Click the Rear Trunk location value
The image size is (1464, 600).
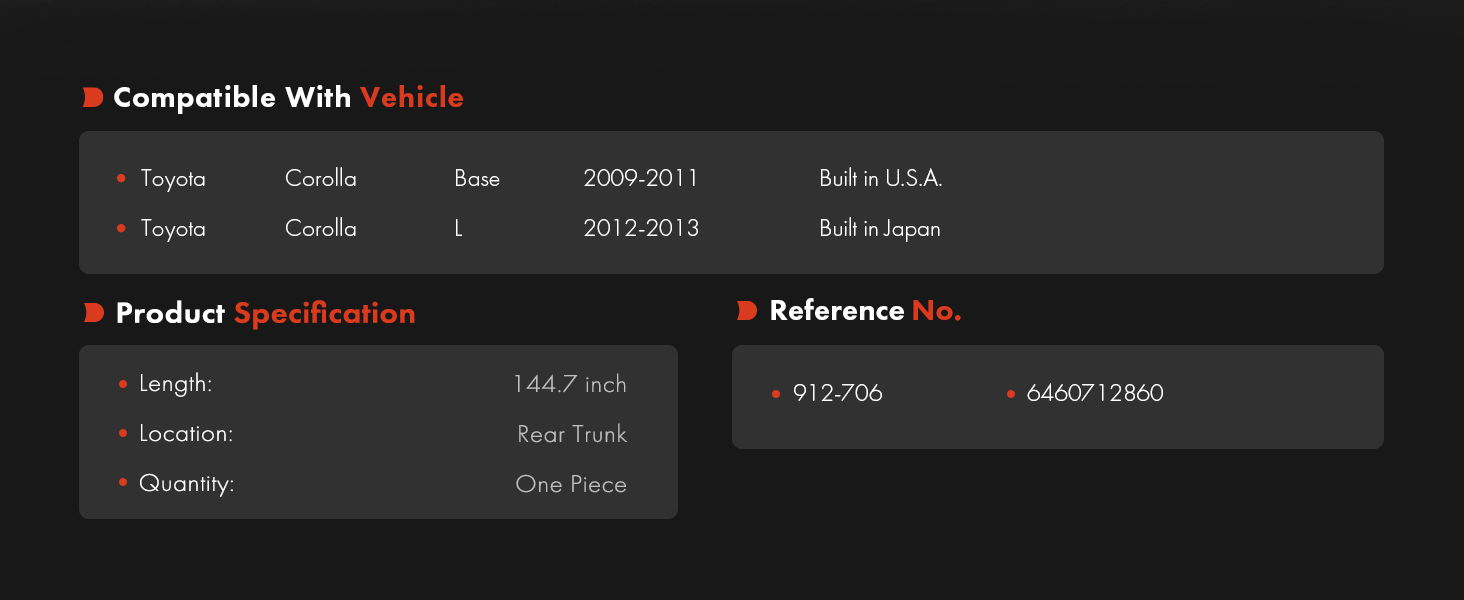click(572, 434)
